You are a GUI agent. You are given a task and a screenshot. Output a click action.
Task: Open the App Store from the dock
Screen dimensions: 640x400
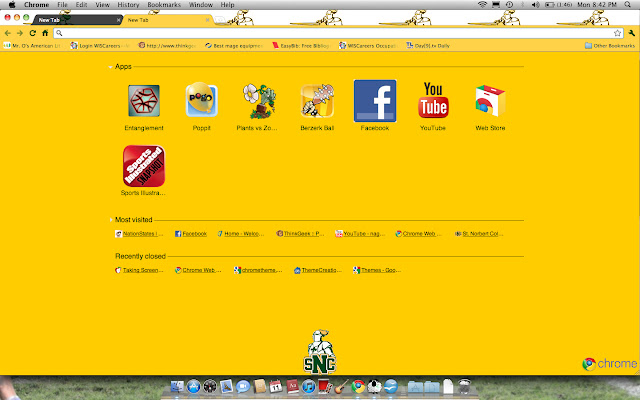tap(193, 386)
